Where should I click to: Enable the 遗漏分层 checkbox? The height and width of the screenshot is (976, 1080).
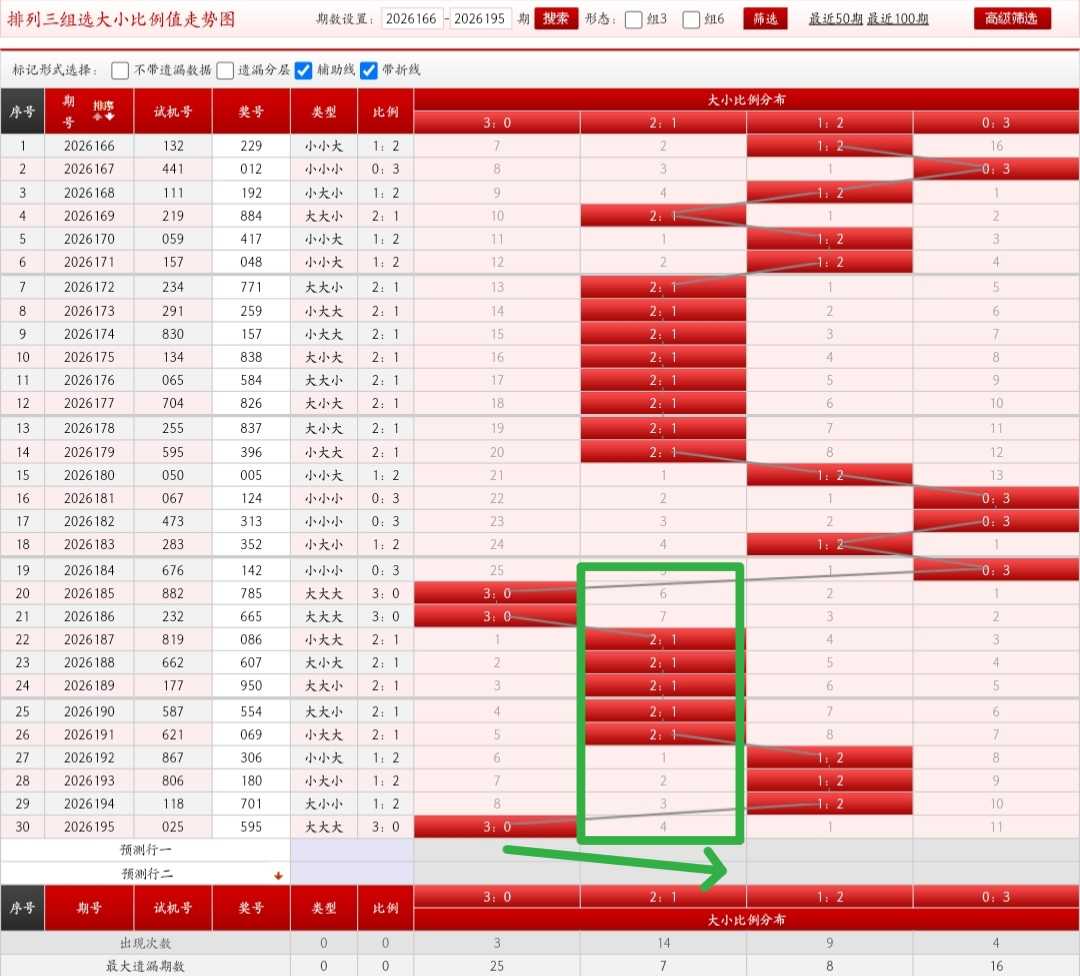pyautogui.click(x=225, y=70)
